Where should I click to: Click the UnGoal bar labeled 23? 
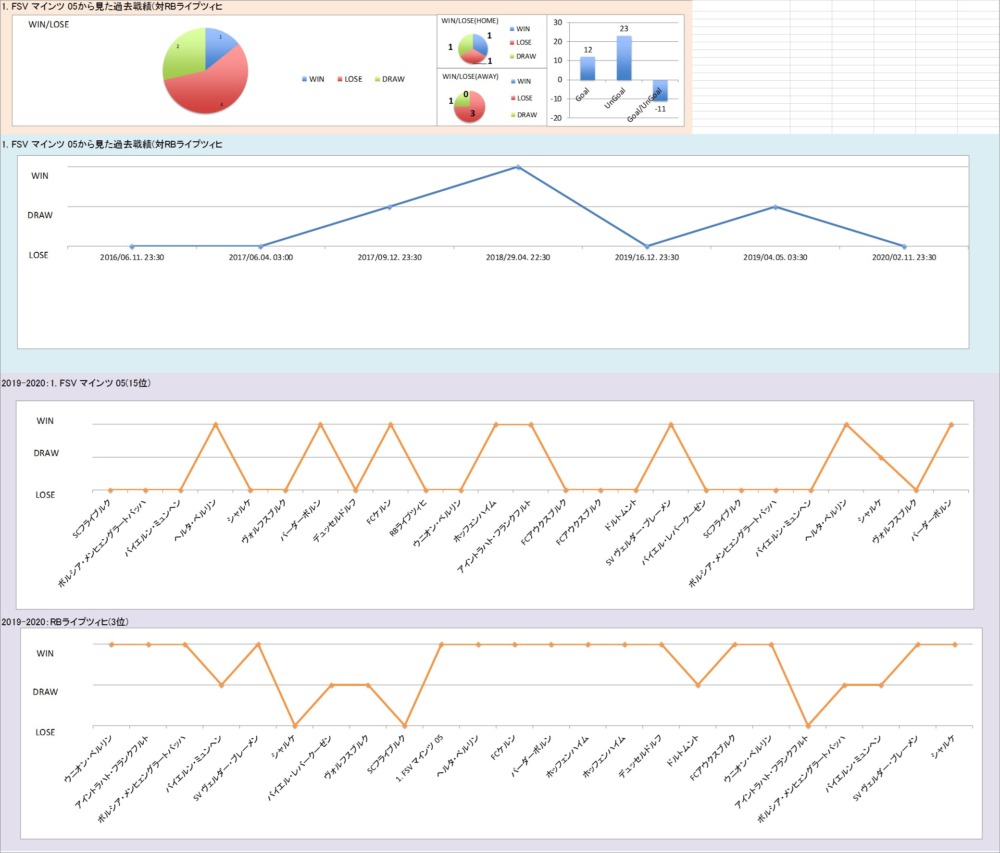[625, 58]
